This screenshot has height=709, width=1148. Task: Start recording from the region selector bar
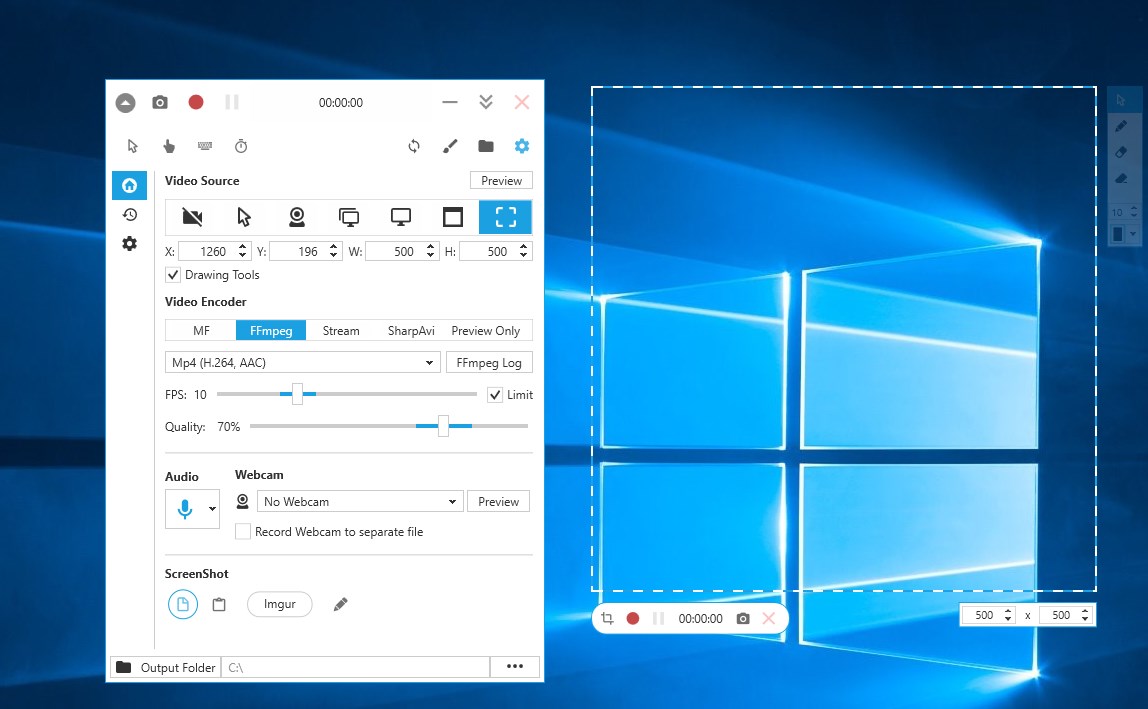coord(633,618)
